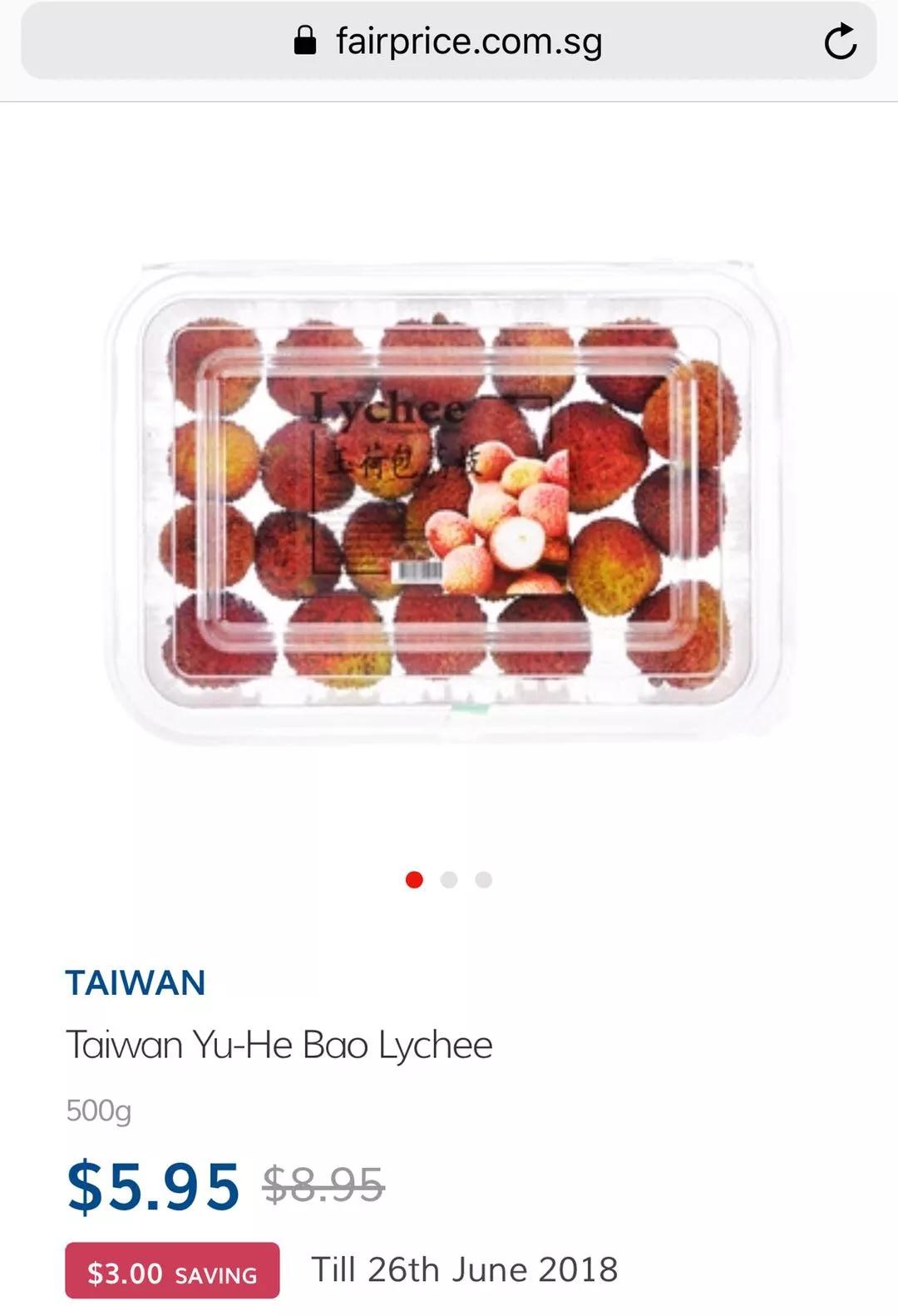Open the TAIWAN brand link
This screenshot has width=898, height=1316.
(x=136, y=982)
